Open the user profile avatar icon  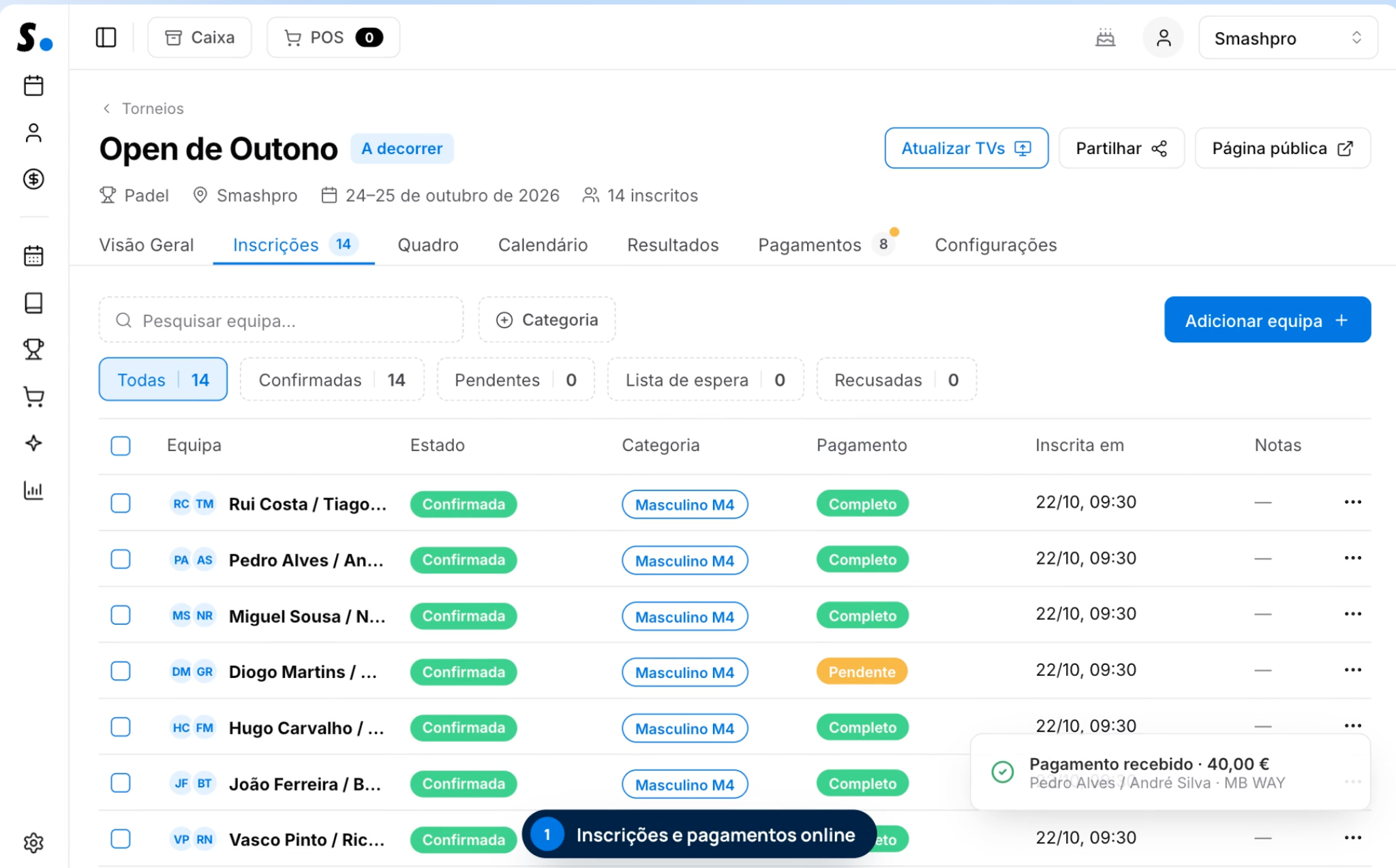pyautogui.click(x=1164, y=37)
